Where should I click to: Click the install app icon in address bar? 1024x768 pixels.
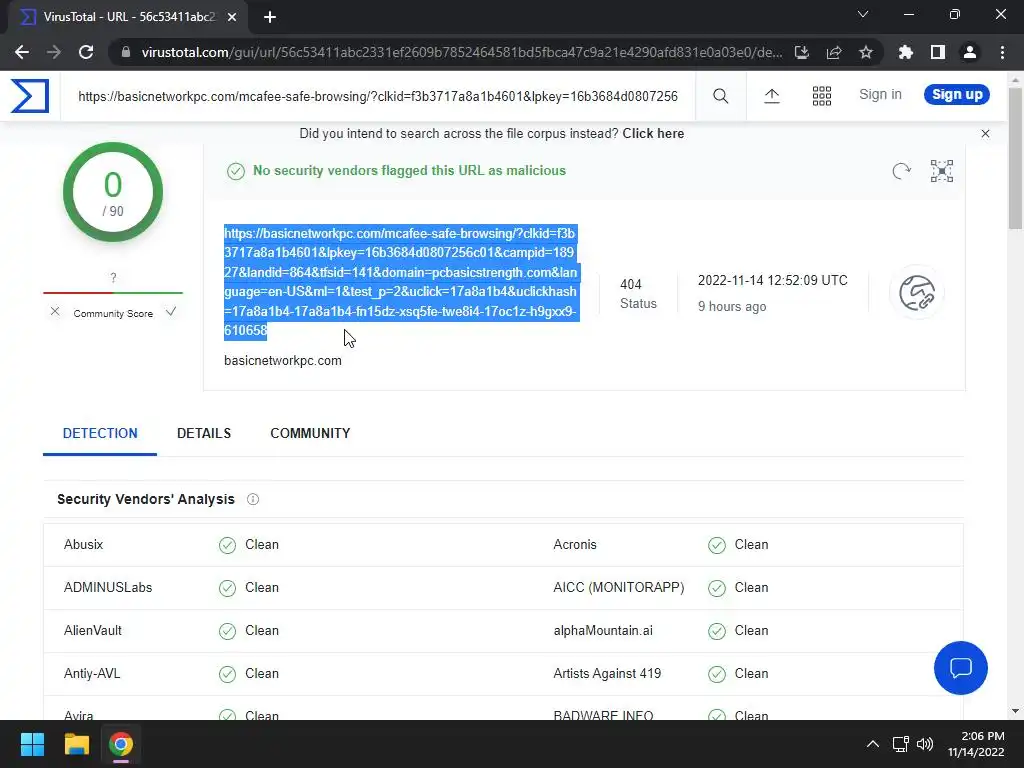click(802, 52)
